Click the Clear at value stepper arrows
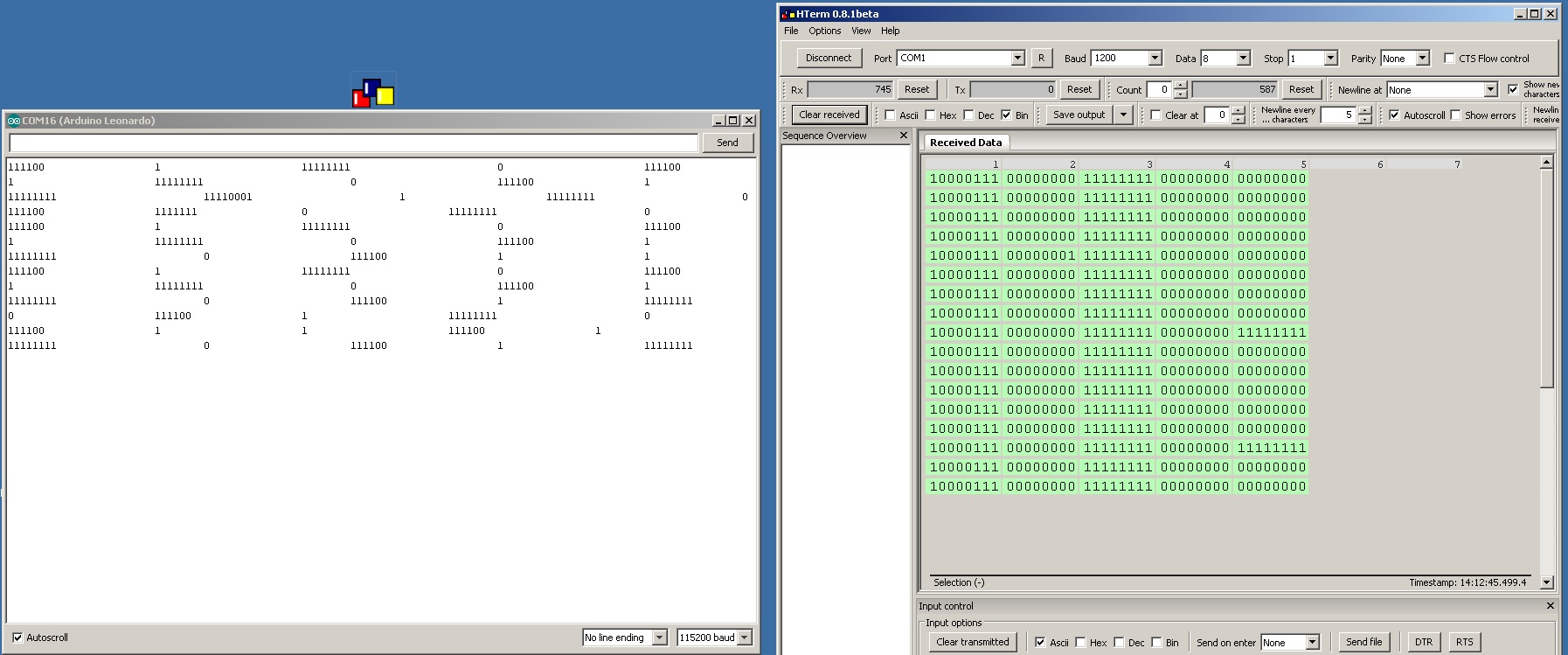 tap(1238, 115)
